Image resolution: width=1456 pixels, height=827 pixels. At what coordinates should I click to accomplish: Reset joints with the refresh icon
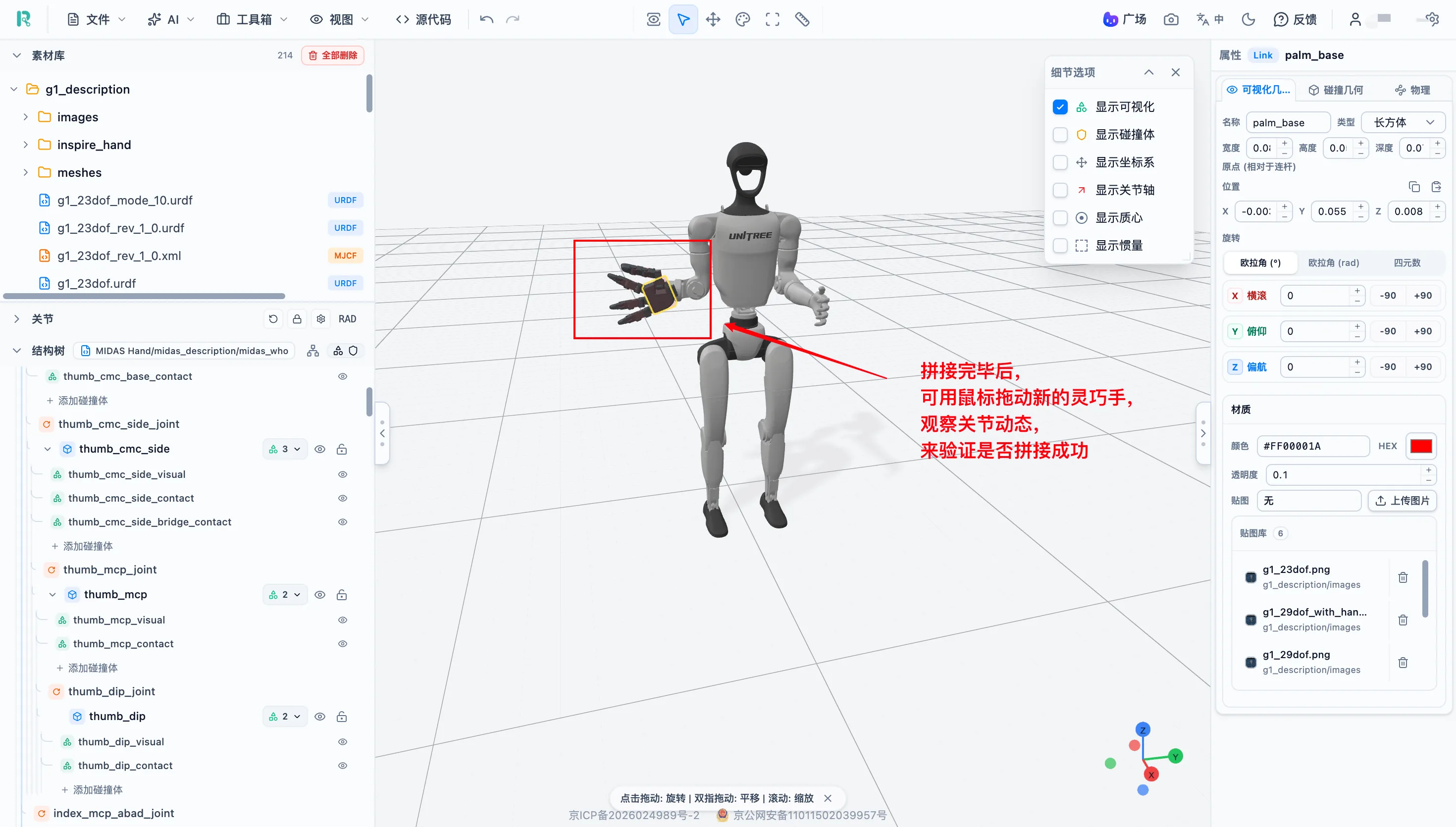point(273,319)
